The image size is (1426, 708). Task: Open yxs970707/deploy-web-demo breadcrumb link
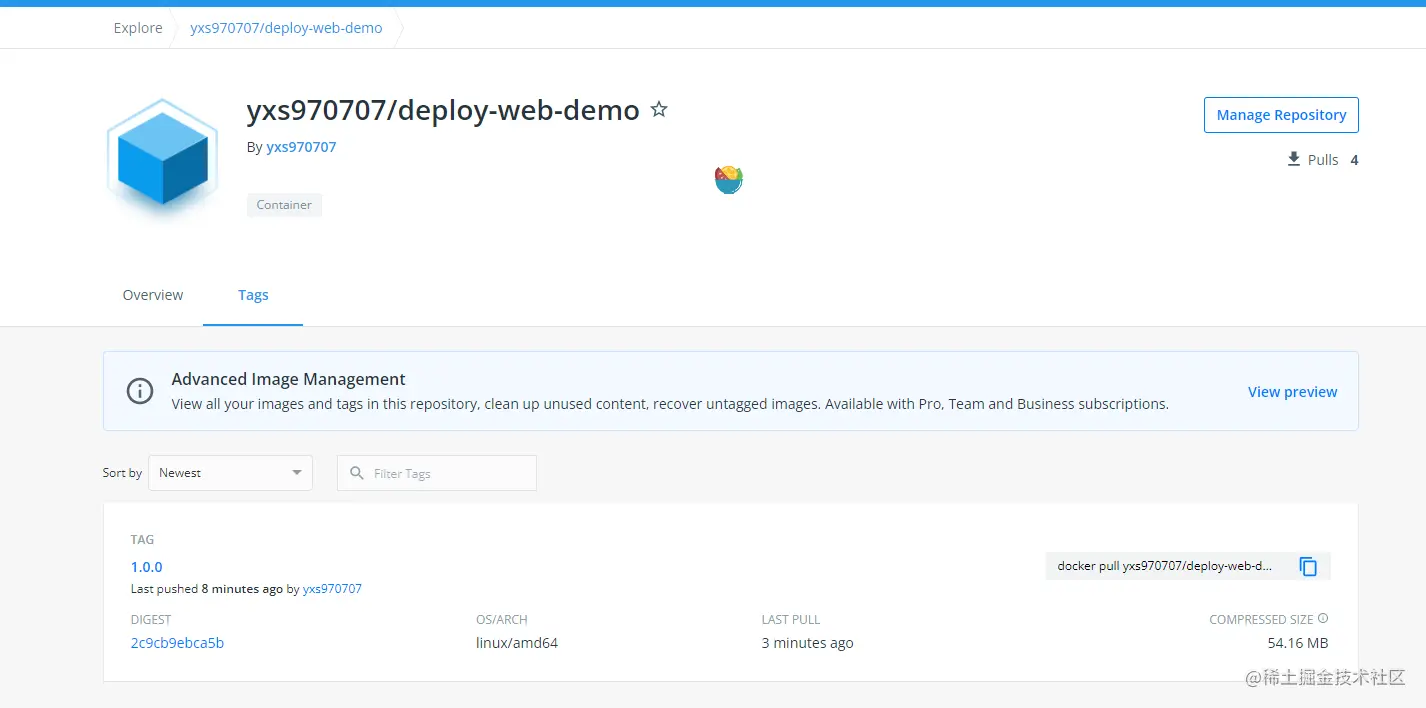click(286, 28)
